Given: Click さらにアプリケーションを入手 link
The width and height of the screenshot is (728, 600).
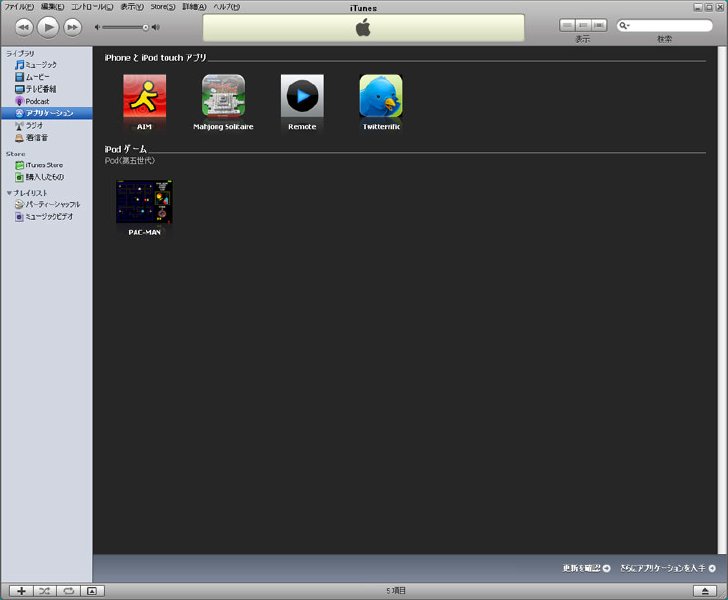Looking at the screenshot, I should coord(668,568).
